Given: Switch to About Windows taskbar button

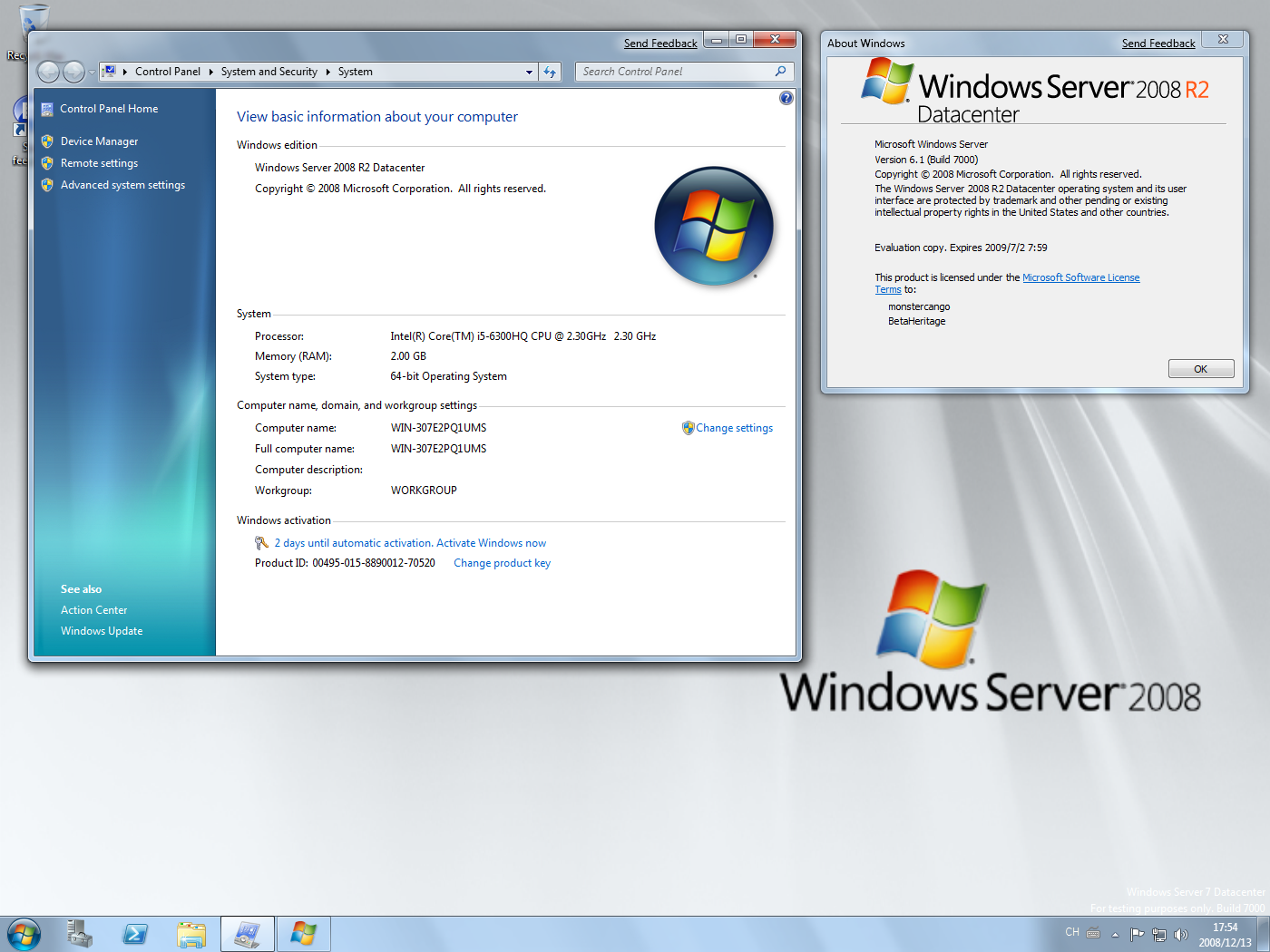Looking at the screenshot, I should tap(303, 934).
